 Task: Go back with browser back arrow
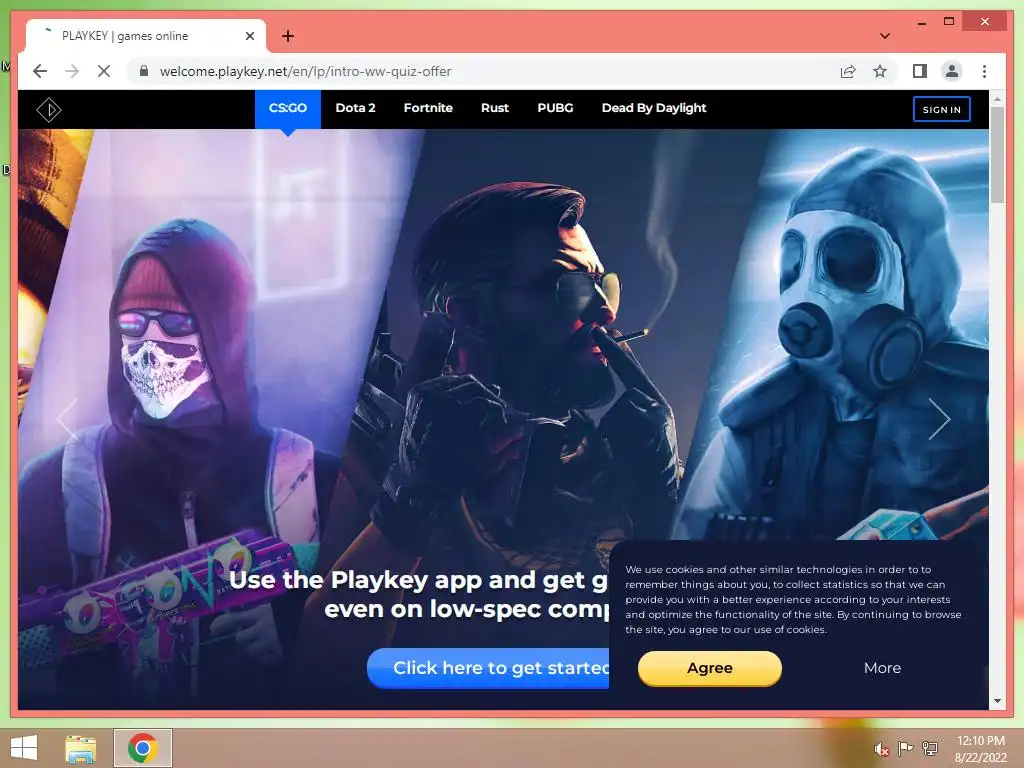40,71
